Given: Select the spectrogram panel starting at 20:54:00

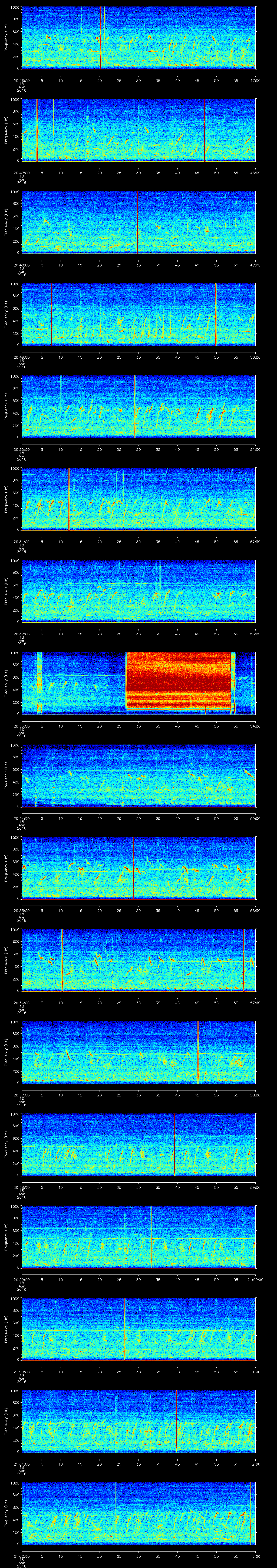Looking at the screenshot, I should pos(138,775).
